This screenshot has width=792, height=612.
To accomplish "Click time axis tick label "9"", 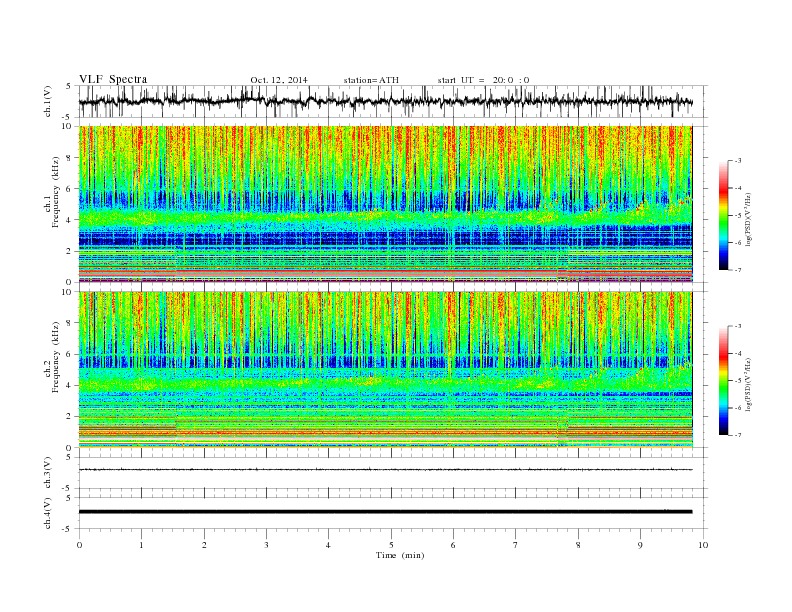I will coord(640,545).
